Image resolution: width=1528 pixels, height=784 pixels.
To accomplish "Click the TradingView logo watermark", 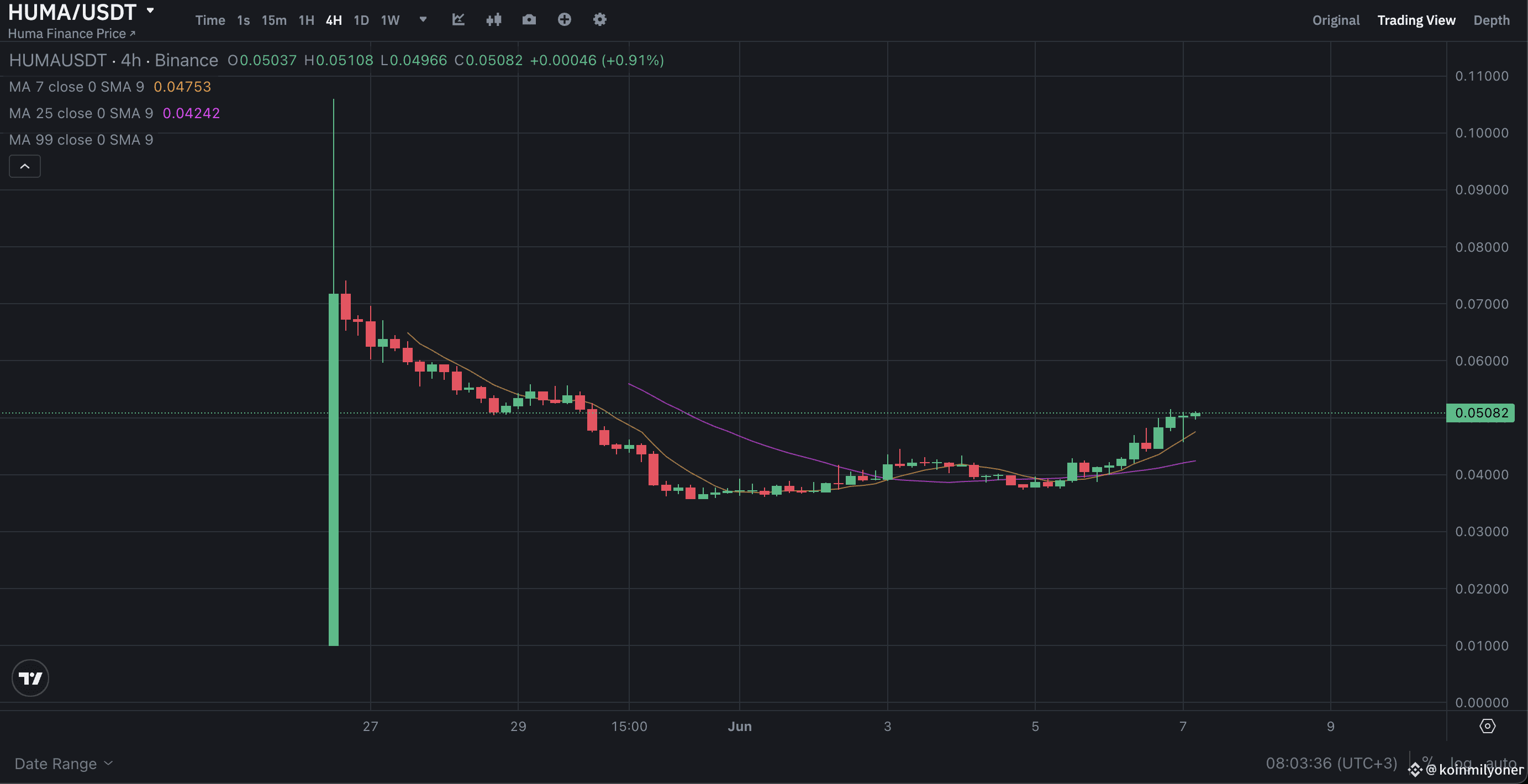I will point(30,678).
